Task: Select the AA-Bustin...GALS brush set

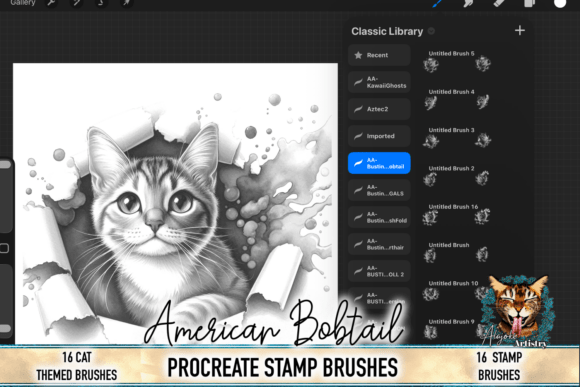Action: [x=379, y=190]
